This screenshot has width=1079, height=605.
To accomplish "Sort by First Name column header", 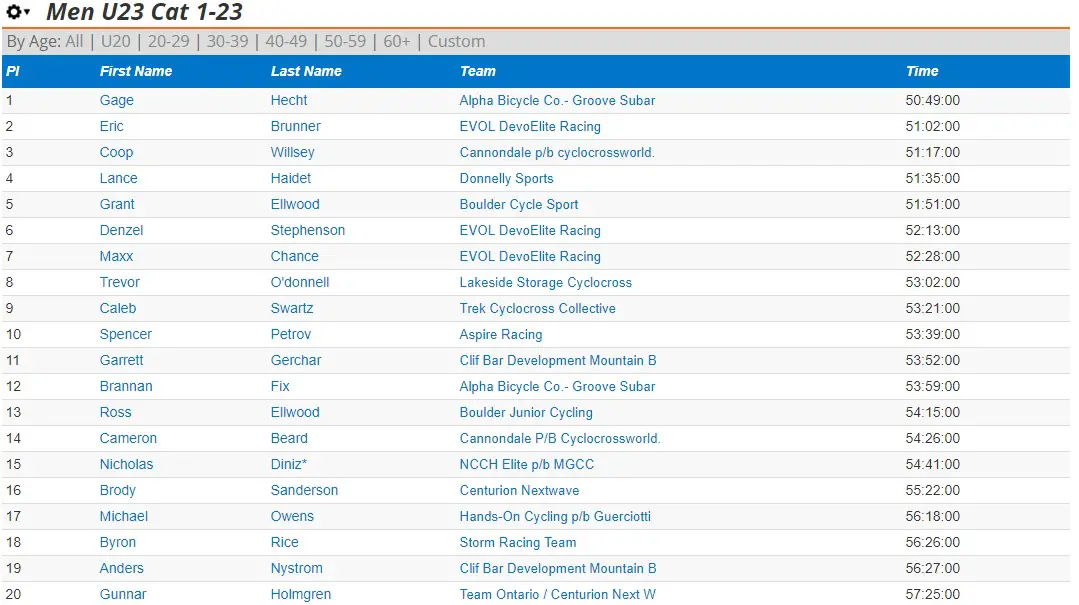I will (x=136, y=71).
